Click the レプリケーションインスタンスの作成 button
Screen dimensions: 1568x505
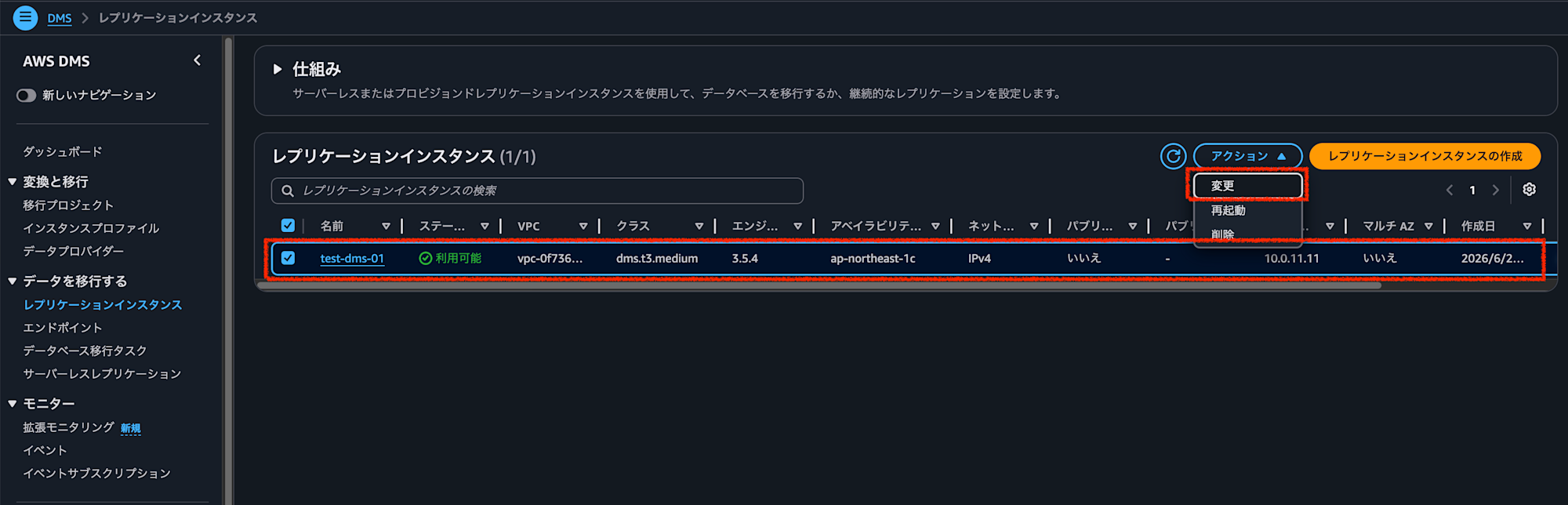[1425, 156]
